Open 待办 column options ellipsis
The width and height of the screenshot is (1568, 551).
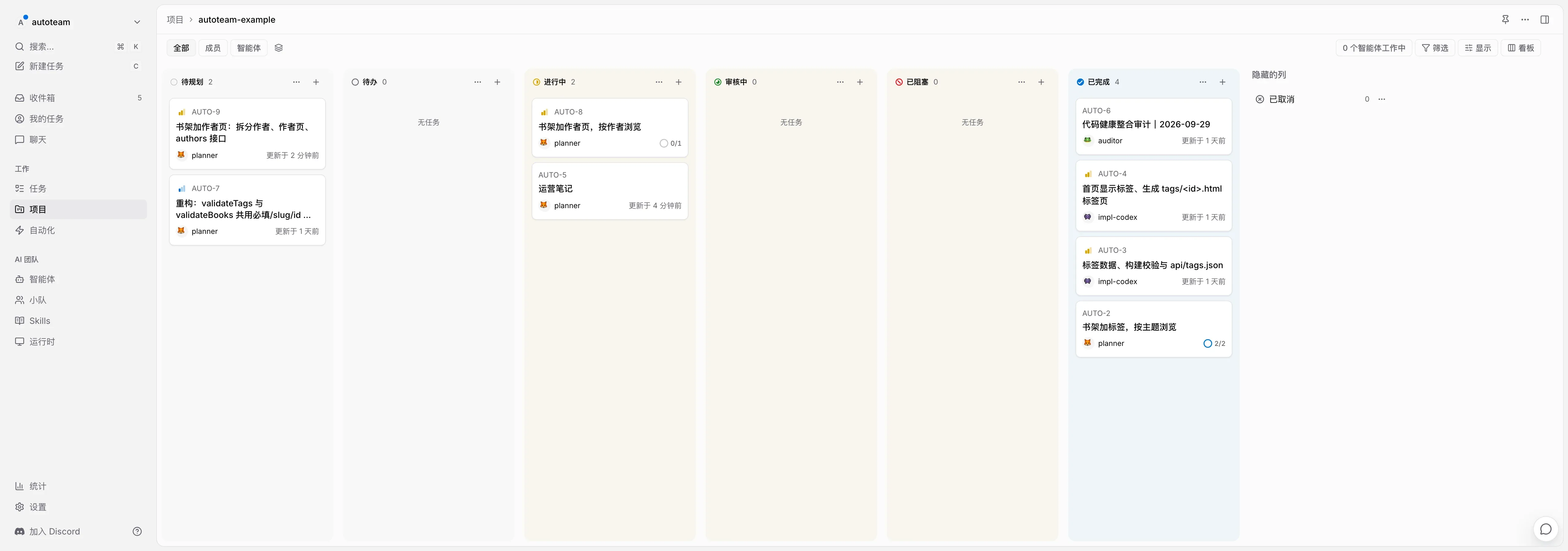coord(478,82)
